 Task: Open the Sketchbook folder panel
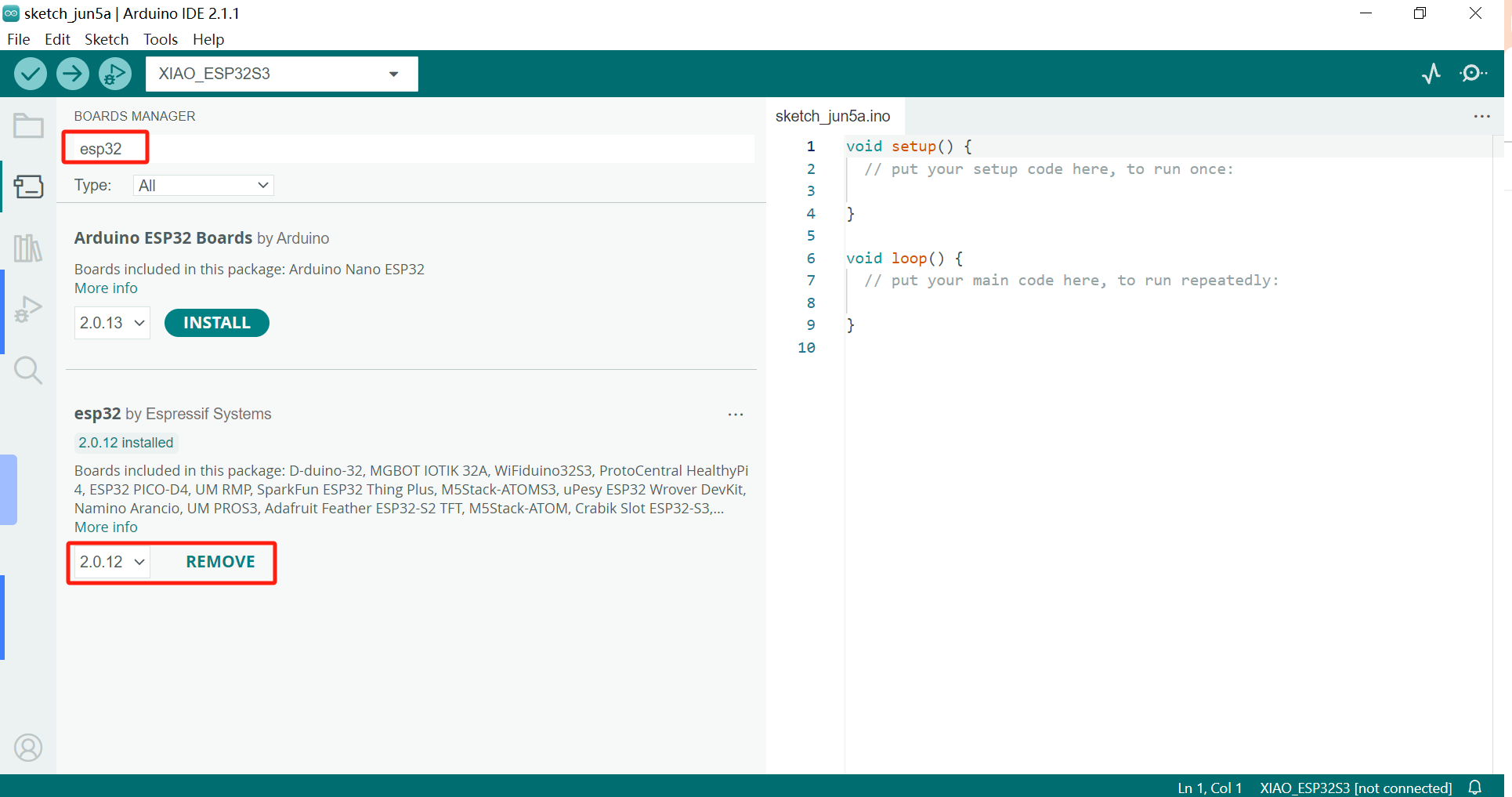pyautogui.click(x=28, y=125)
